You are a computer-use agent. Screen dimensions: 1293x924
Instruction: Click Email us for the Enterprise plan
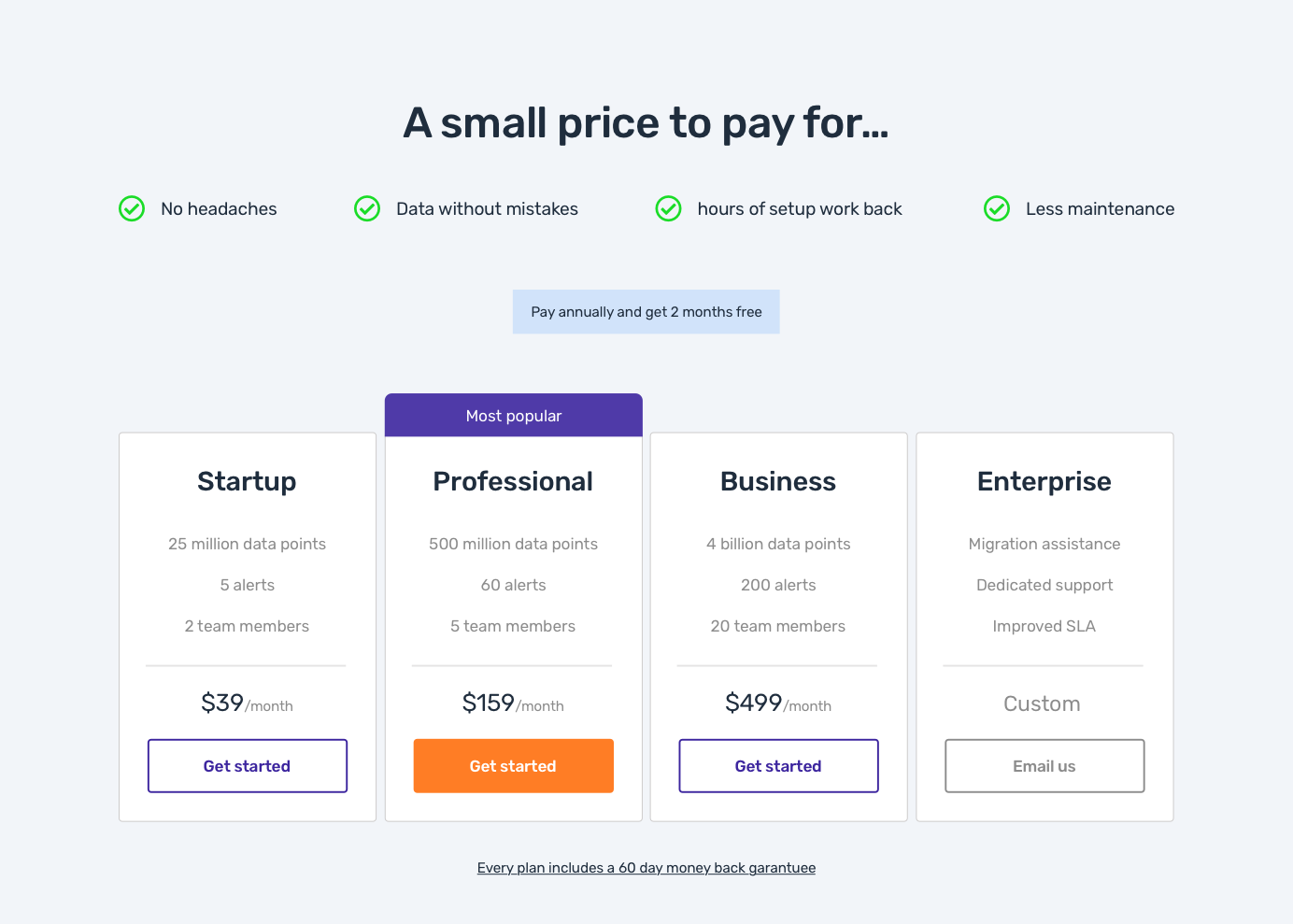coord(1044,766)
